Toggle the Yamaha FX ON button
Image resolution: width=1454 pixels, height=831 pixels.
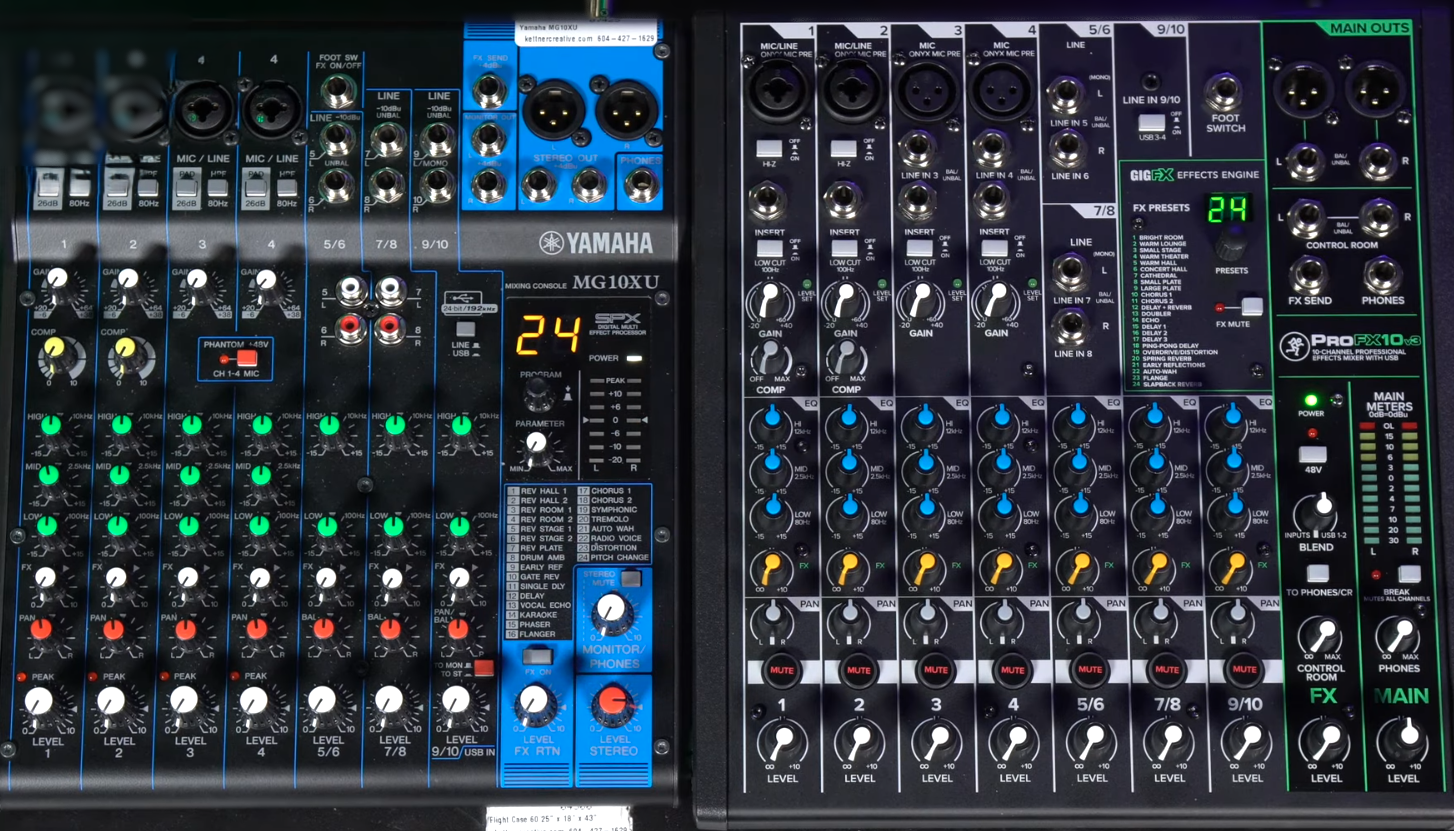pos(537,656)
